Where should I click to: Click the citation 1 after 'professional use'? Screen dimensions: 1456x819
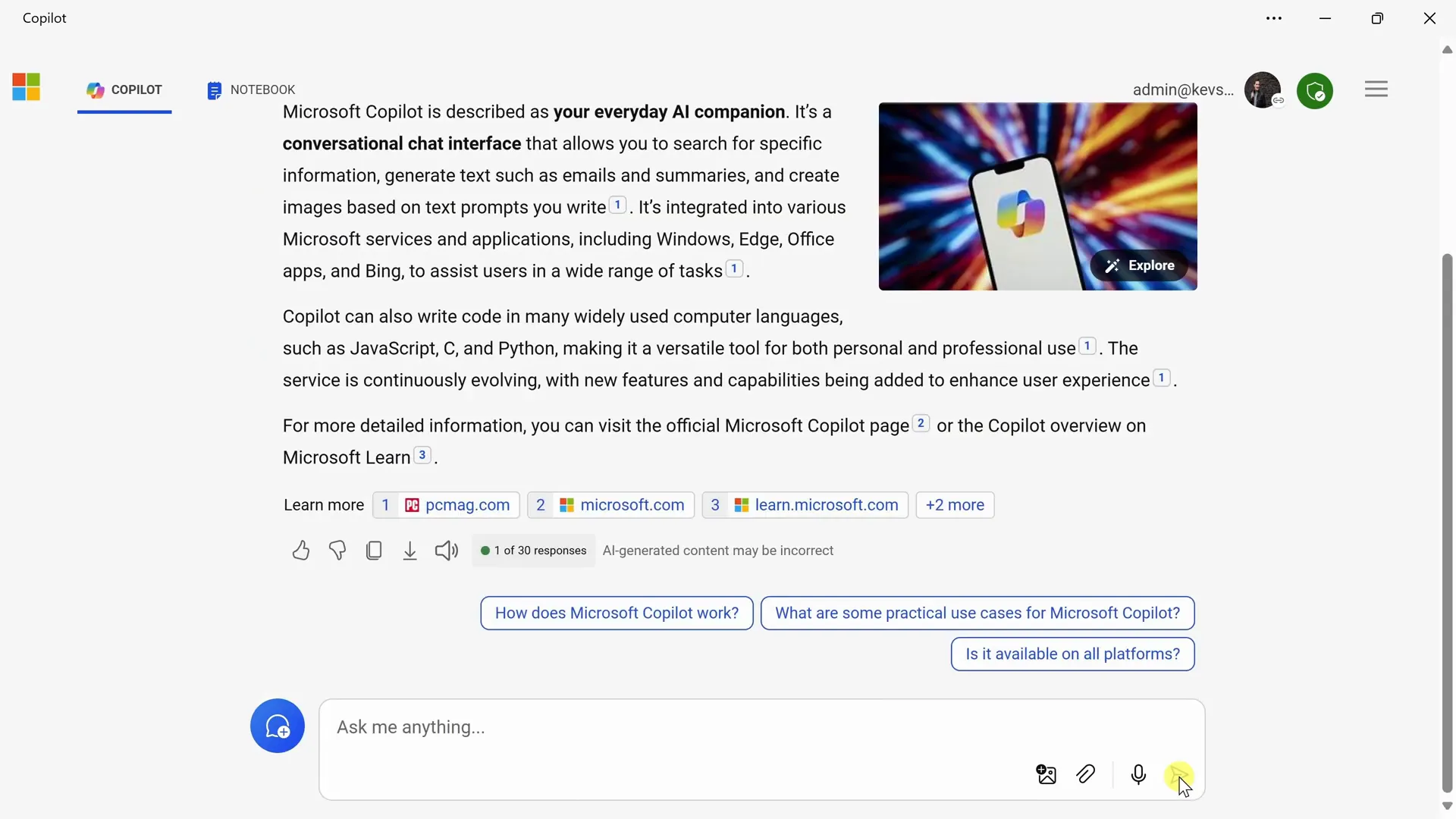(x=1087, y=346)
